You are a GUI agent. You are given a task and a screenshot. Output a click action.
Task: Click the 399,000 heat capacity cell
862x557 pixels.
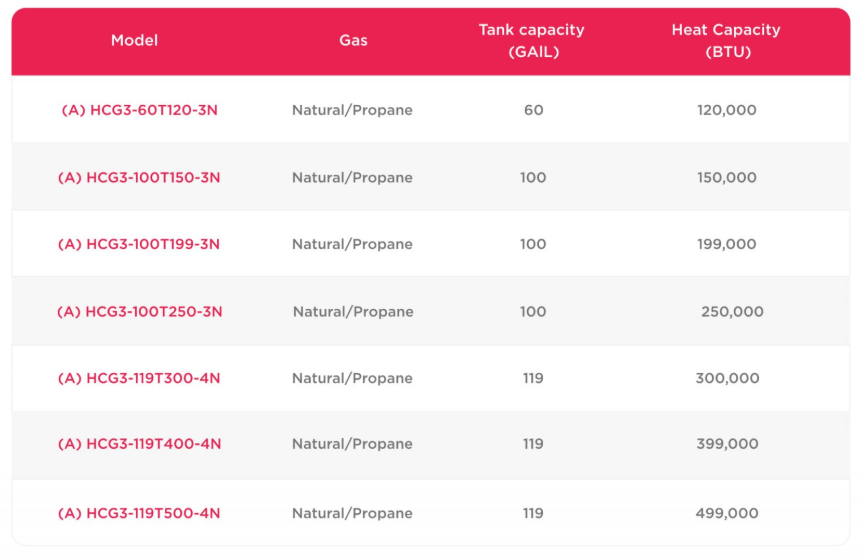point(727,444)
